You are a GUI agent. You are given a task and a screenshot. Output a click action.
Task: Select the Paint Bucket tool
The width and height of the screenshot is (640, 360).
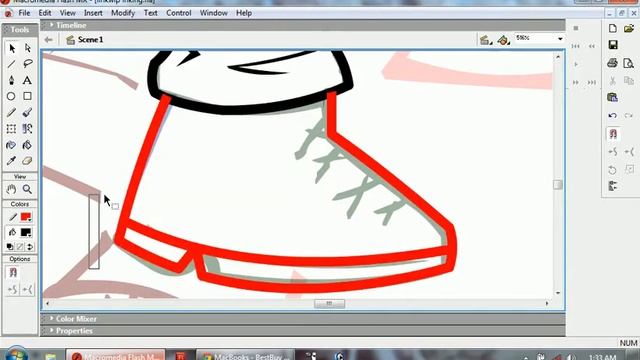coord(27,145)
